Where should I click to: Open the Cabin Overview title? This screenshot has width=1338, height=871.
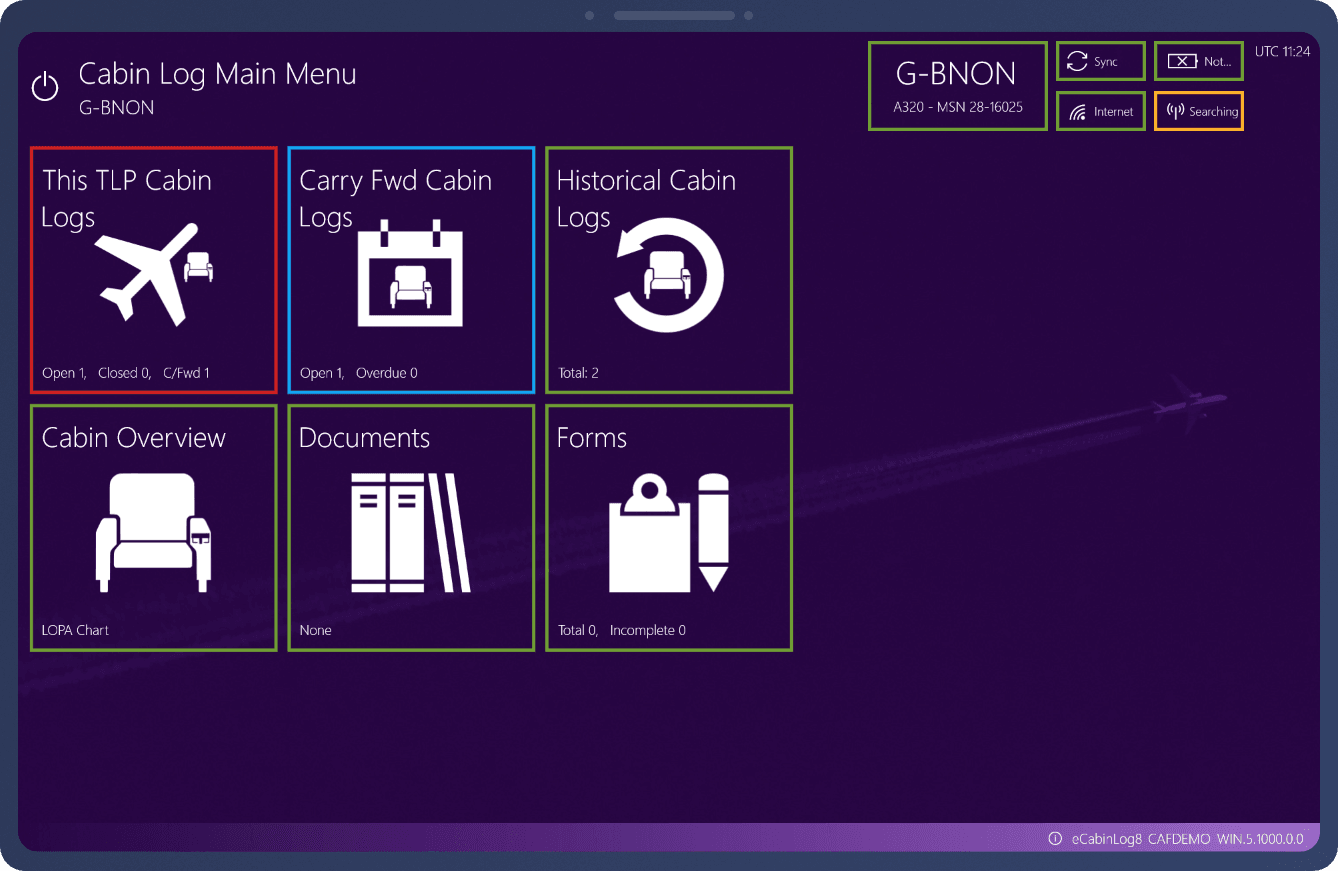tap(134, 438)
